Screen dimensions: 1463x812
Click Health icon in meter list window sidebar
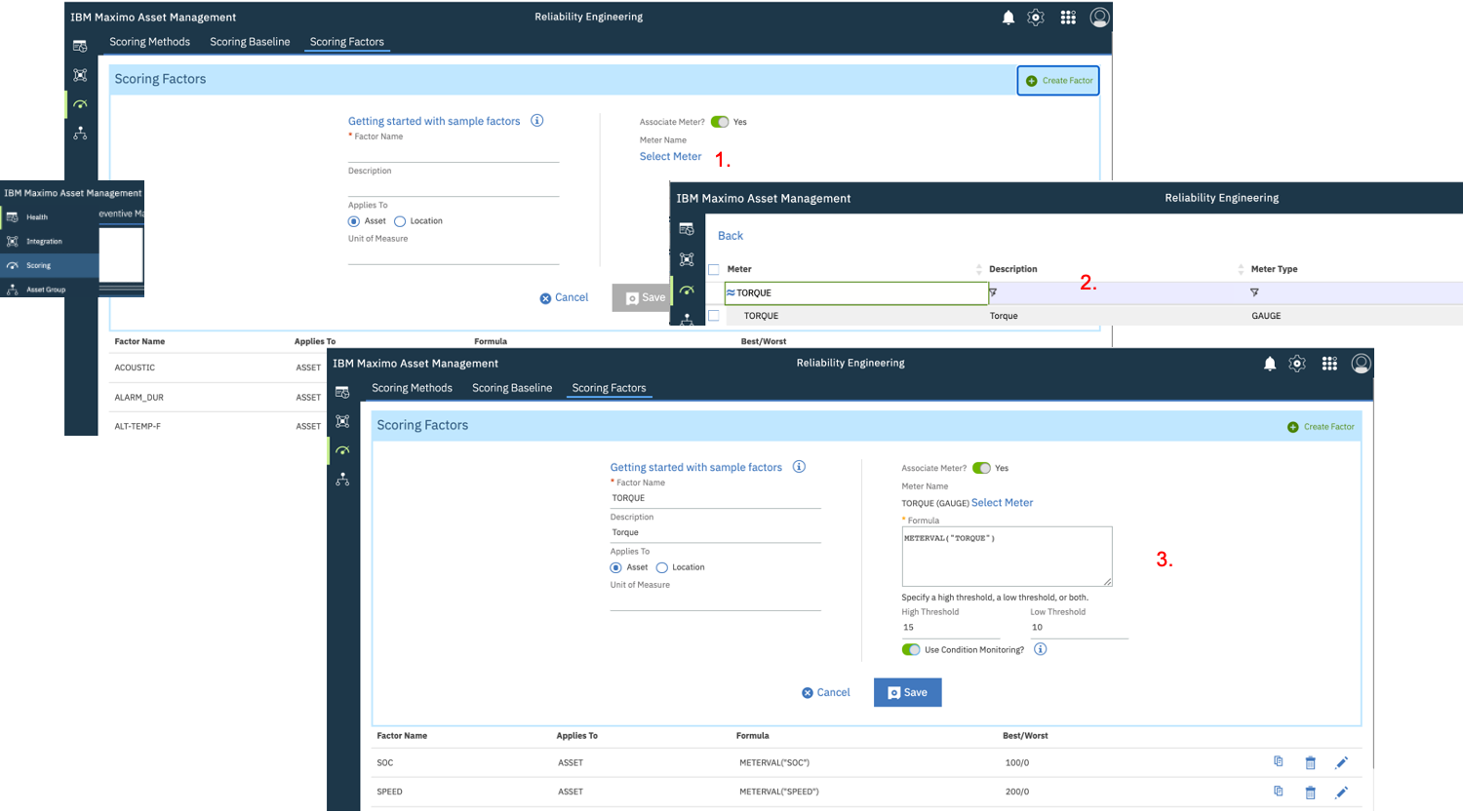point(687,229)
